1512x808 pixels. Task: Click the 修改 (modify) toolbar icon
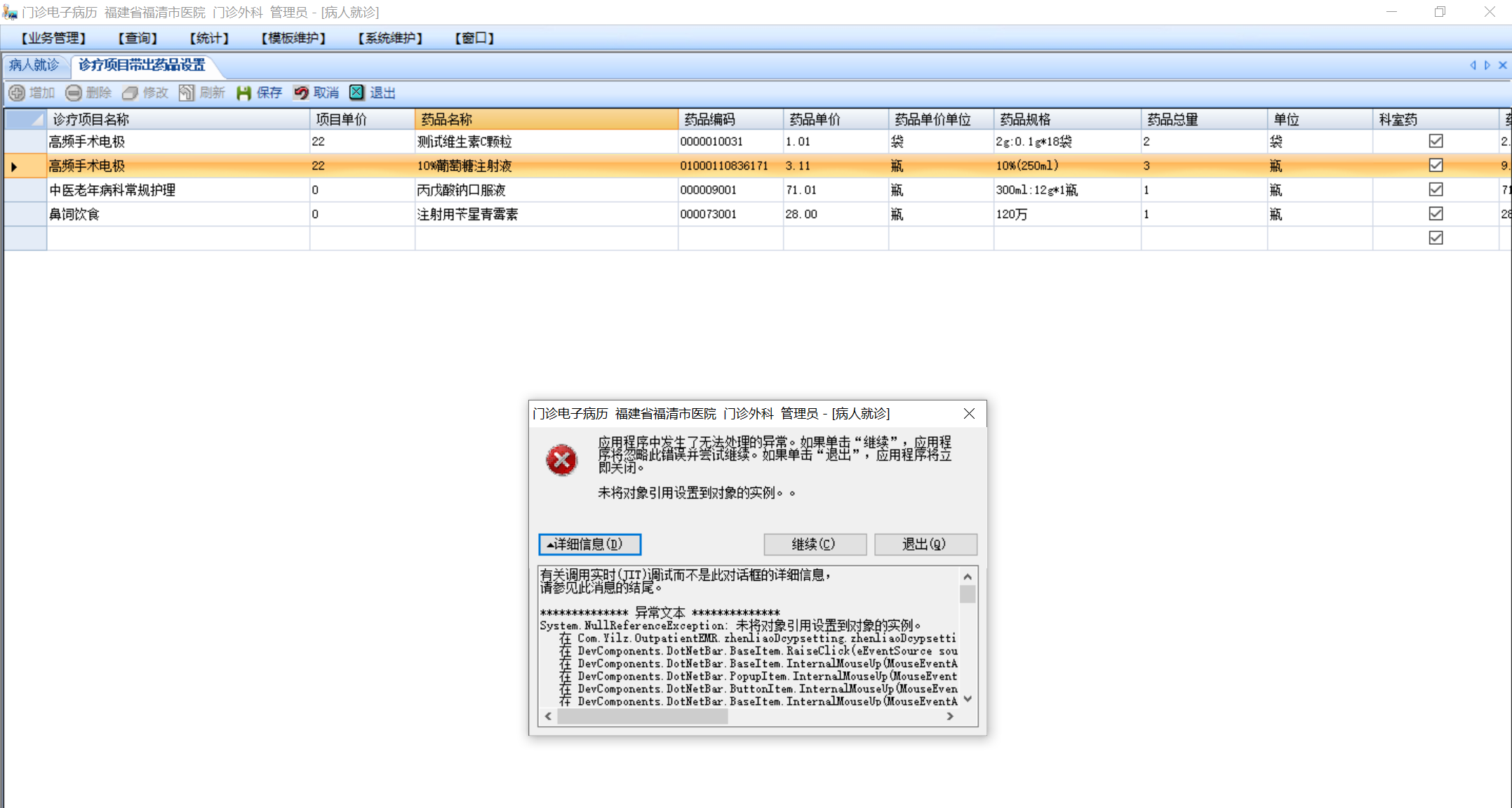click(131, 93)
